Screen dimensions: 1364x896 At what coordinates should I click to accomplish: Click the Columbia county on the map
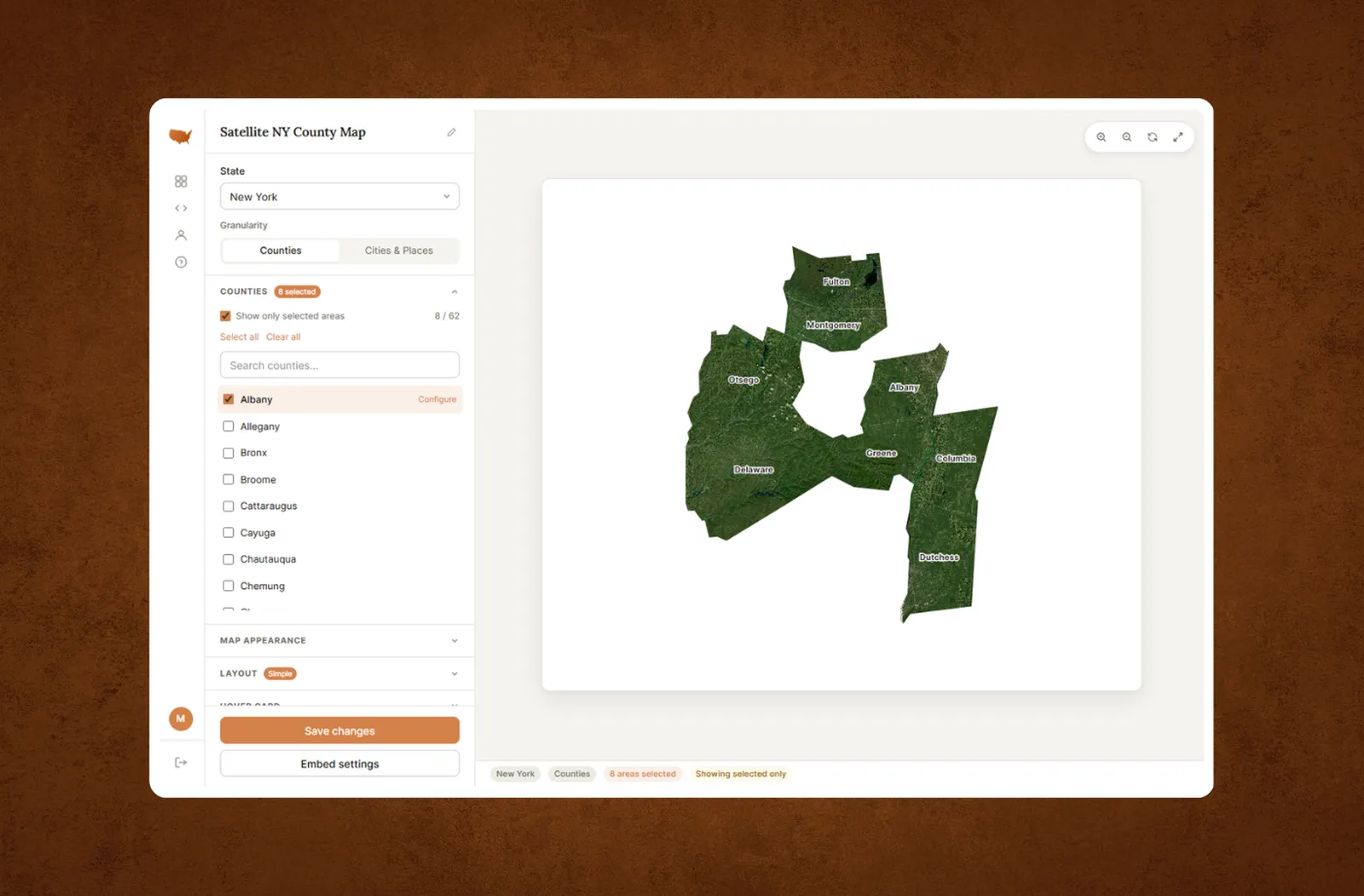pyautogui.click(x=956, y=459)
